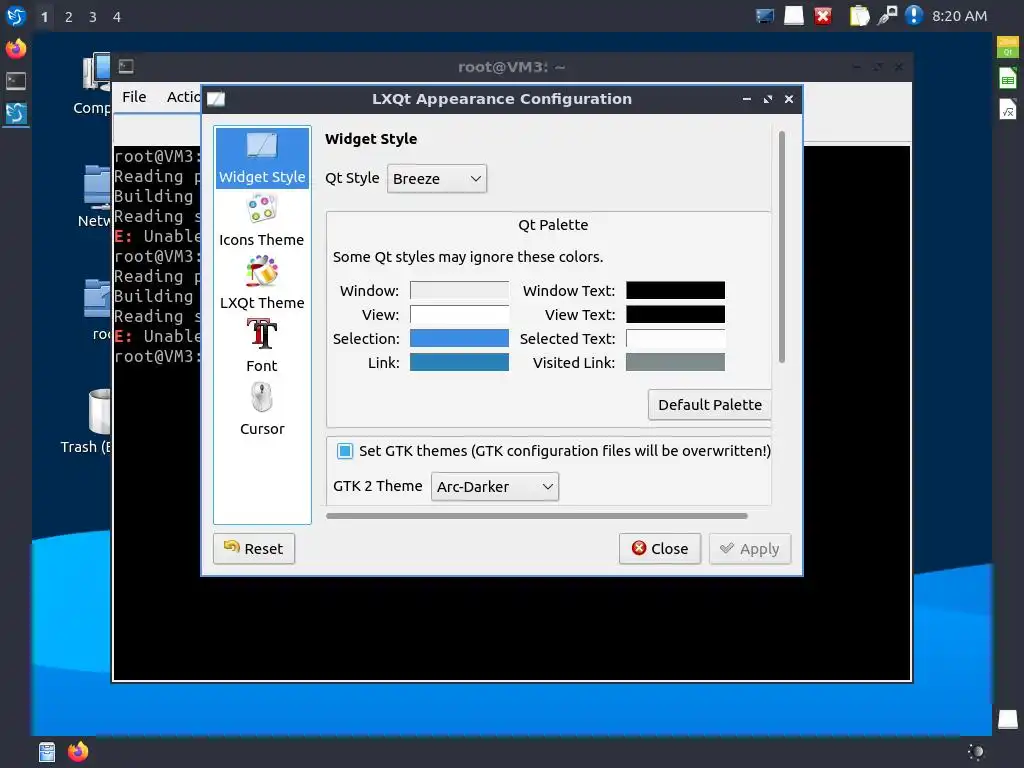Click the Default Palette button
The height and width of the screenshot is (768, 1024).
coord(710,405)
